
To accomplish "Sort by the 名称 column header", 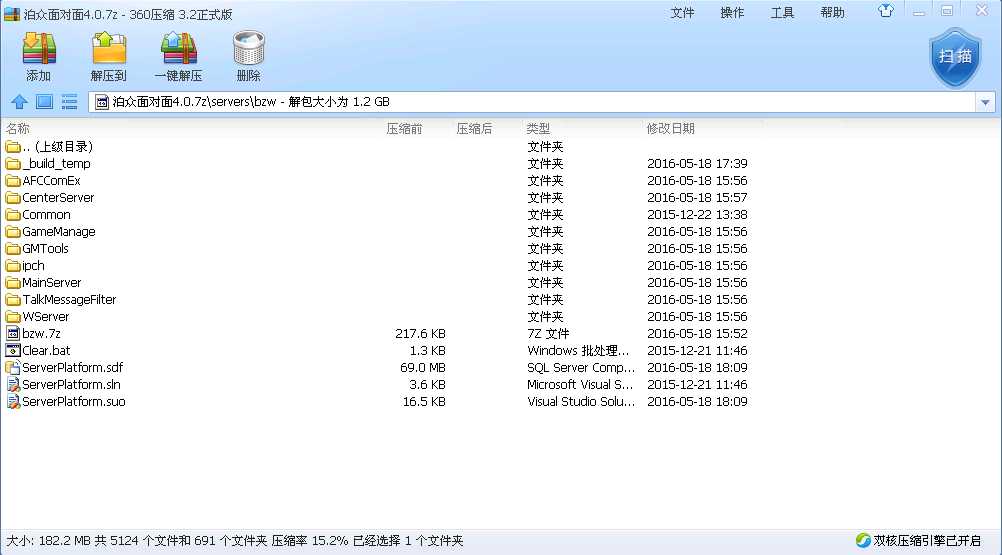I will (x=18, y=128).
